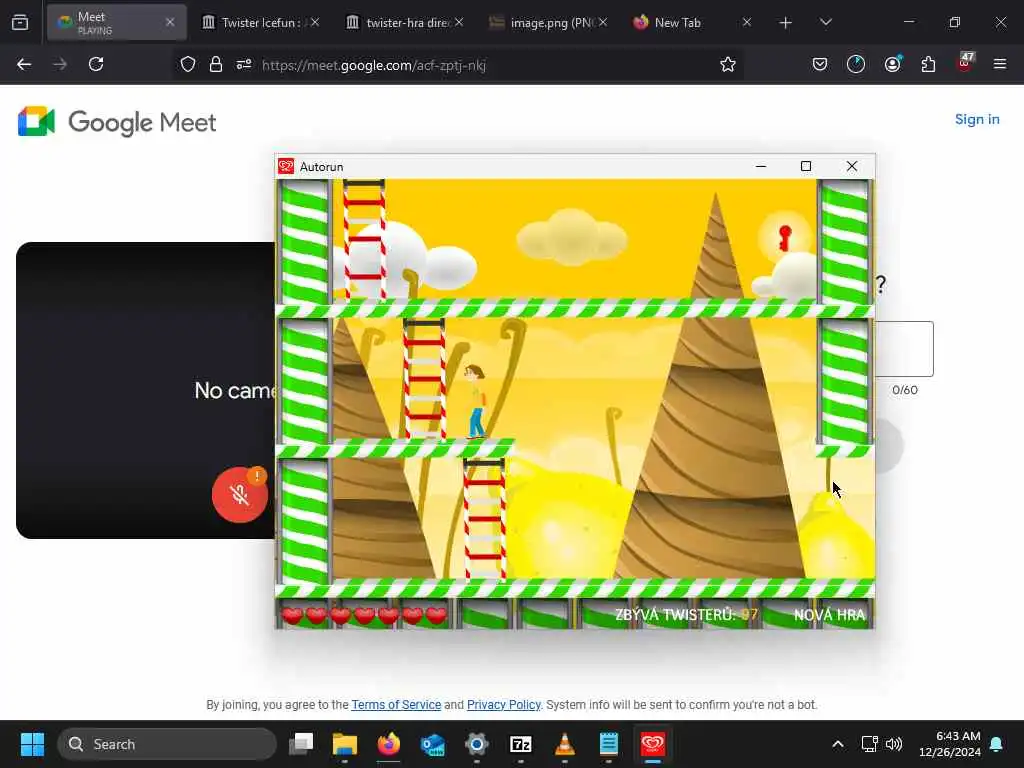
Task: Open Settings gear app on taskbar
Action: [x=477, y=744]
